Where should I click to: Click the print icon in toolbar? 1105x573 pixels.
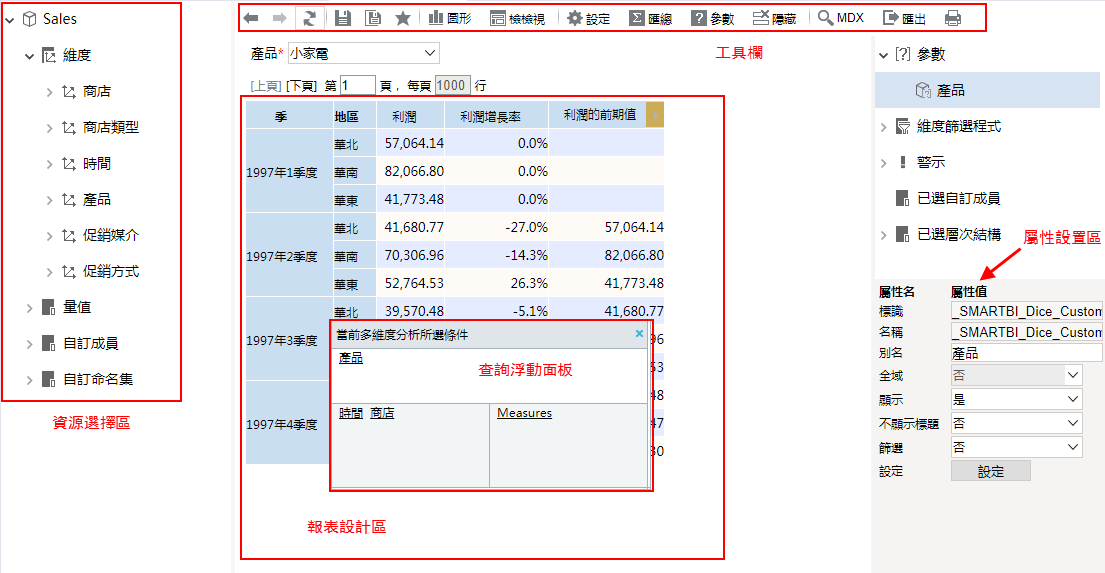(x=953, y=18)
